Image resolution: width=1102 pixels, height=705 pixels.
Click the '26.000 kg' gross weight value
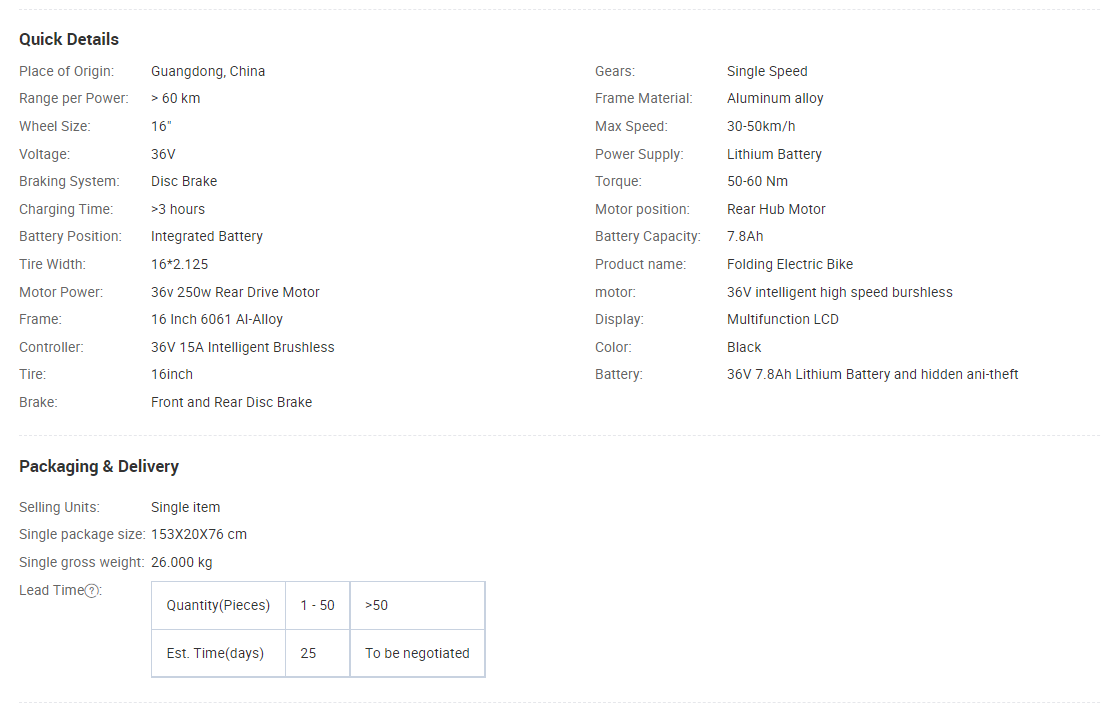tap(182, 562)
